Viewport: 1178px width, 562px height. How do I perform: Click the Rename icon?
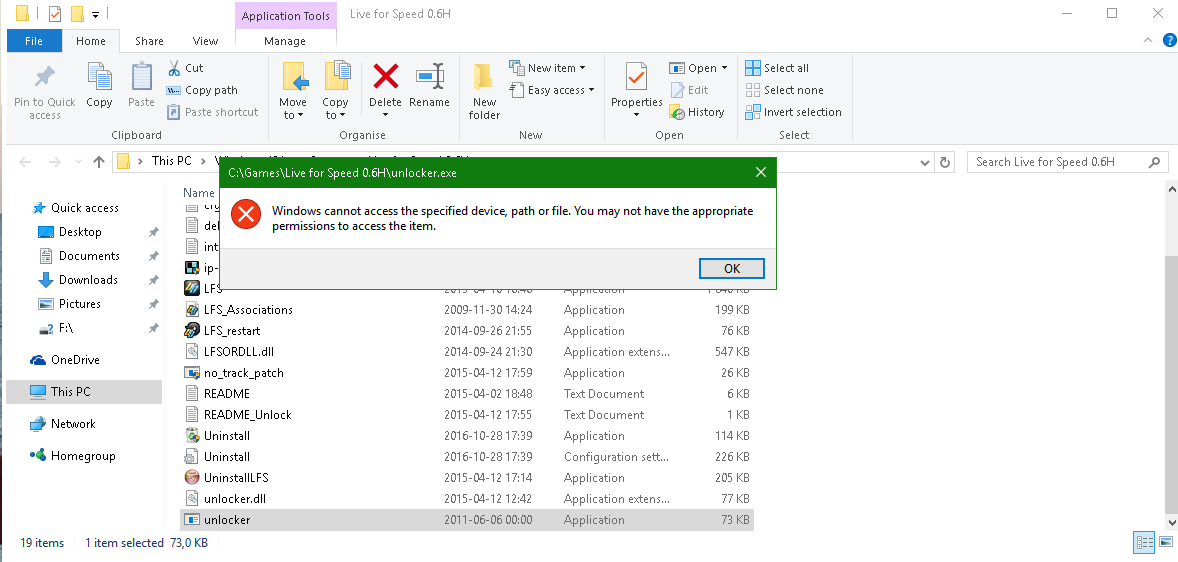[x=430, y=77]
